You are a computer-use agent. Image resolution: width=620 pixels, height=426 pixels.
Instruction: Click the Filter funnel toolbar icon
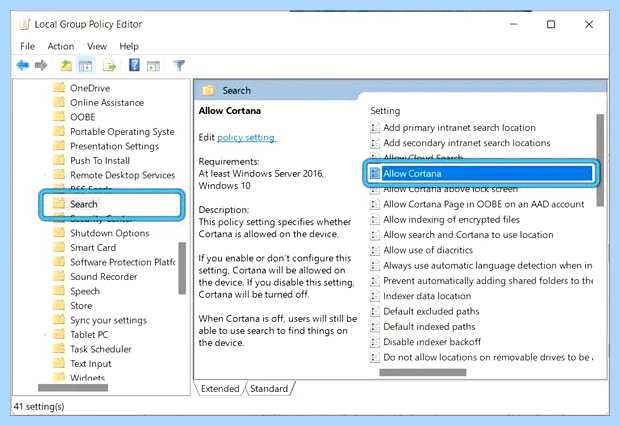point(179,65)
